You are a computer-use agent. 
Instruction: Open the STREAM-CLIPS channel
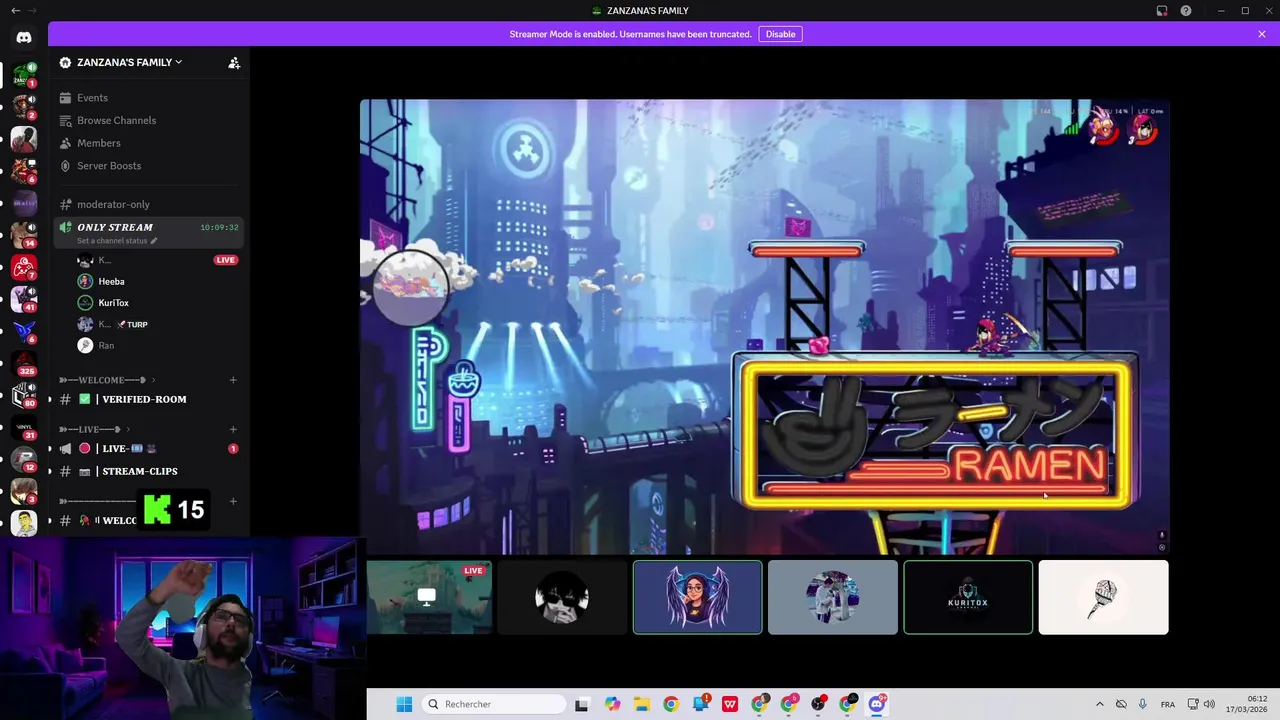click(148, 471)
